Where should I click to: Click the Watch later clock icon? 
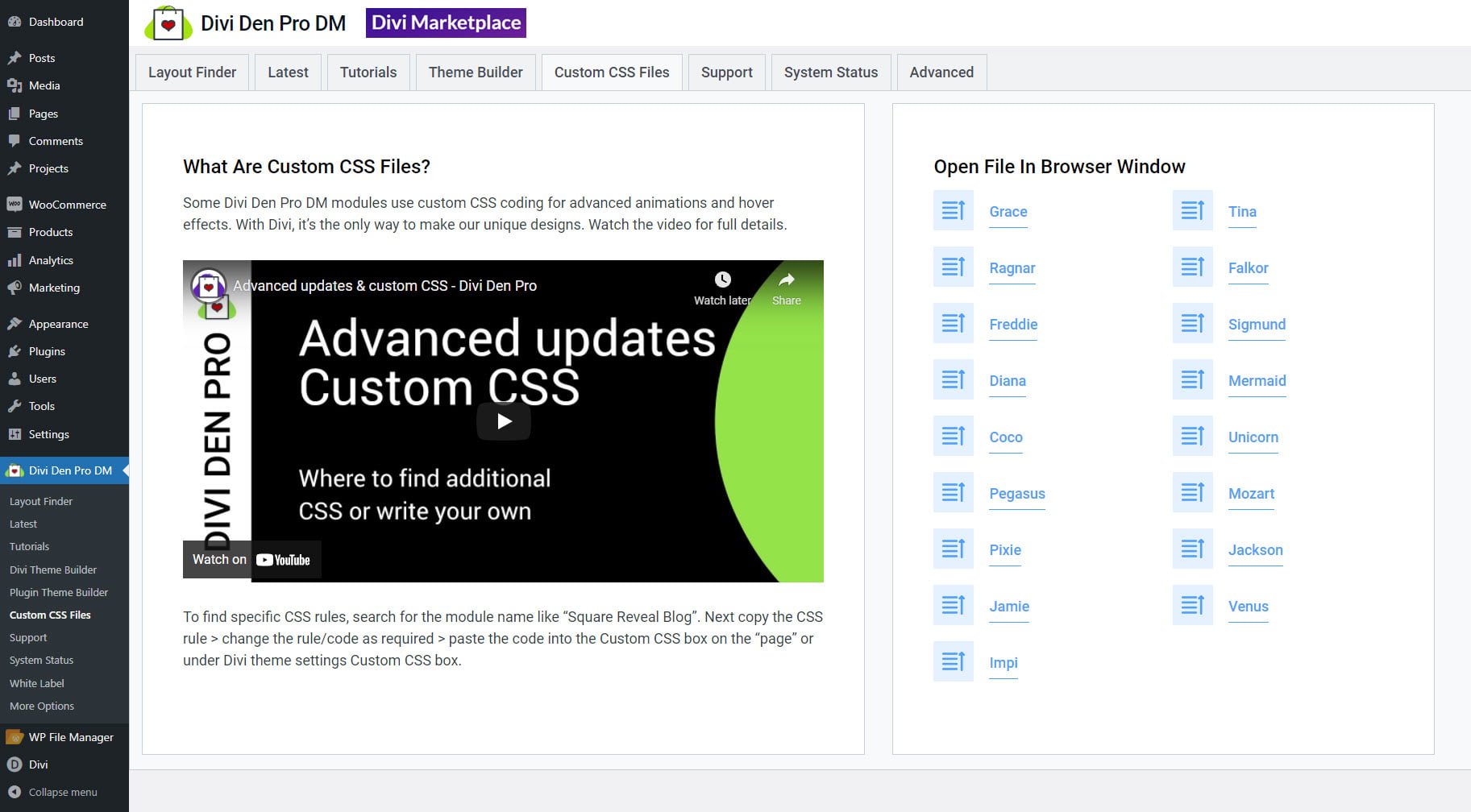pyautogui.click(x=722, y=280)
